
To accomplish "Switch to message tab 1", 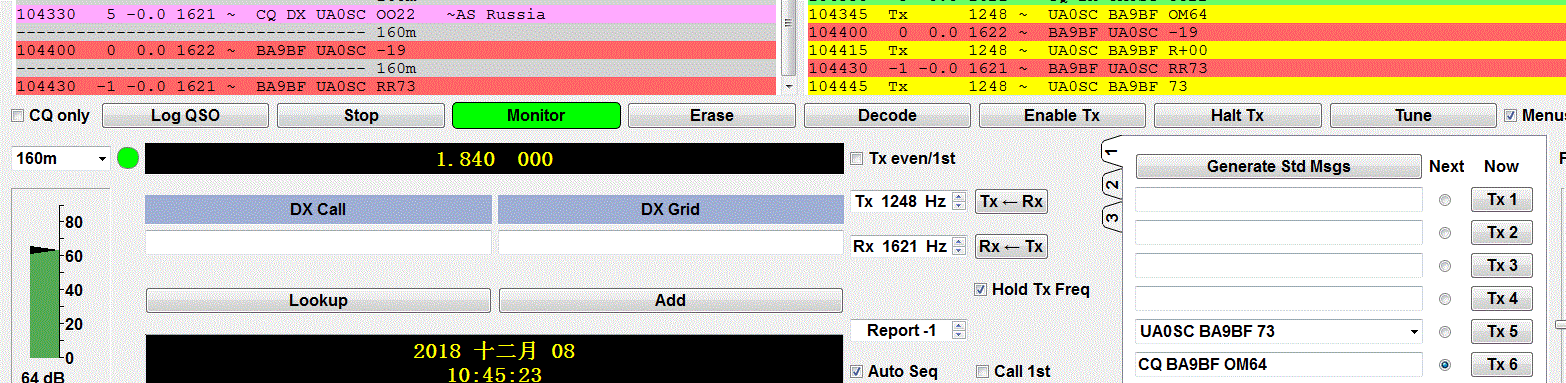I will (1111, 152).
